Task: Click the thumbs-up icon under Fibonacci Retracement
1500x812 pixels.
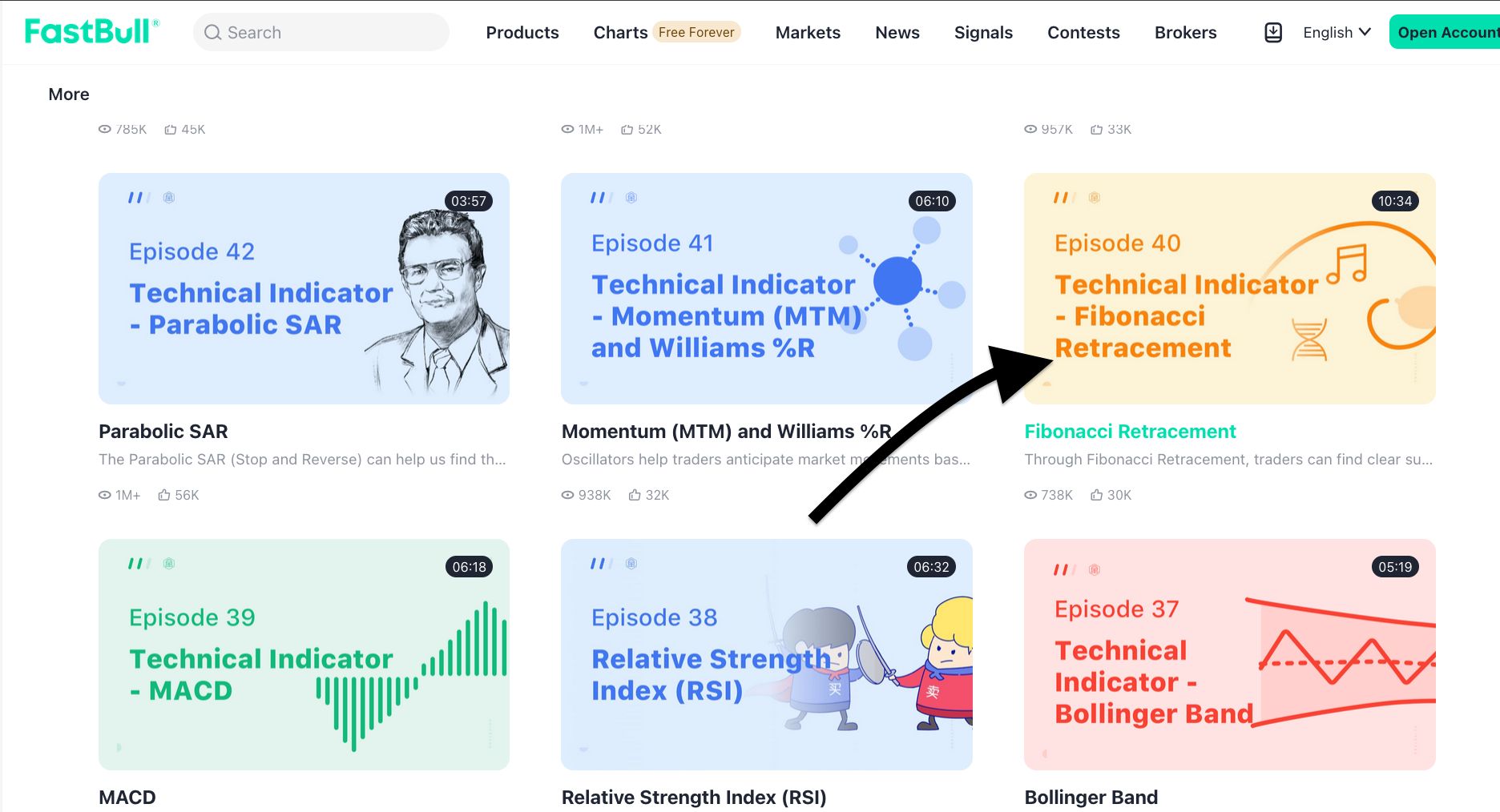Action: pyautogui.click(x=1096, y=495)
